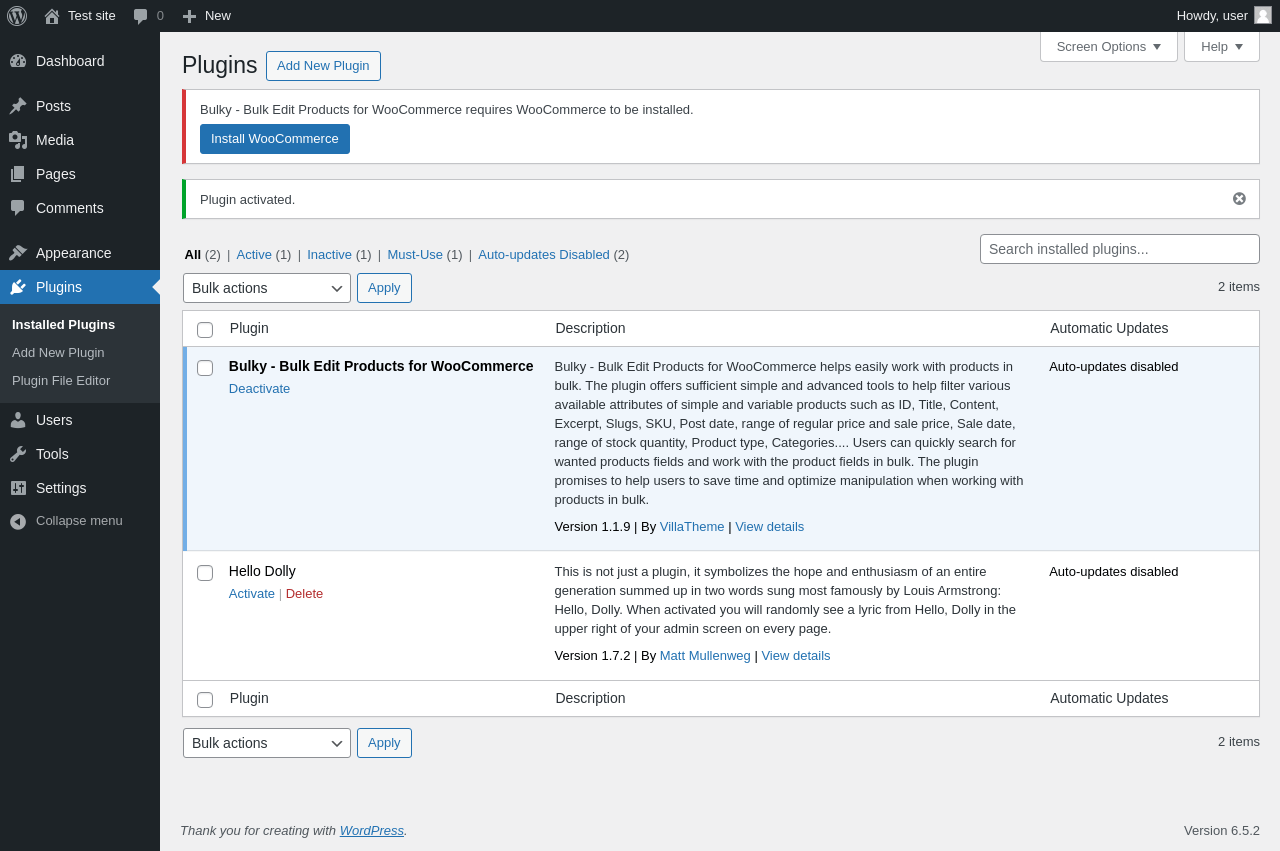Image resolution: width=1280 pixels, height=851 pixels.
Task: Open VillaTheme author link
Action: (692, 527)
